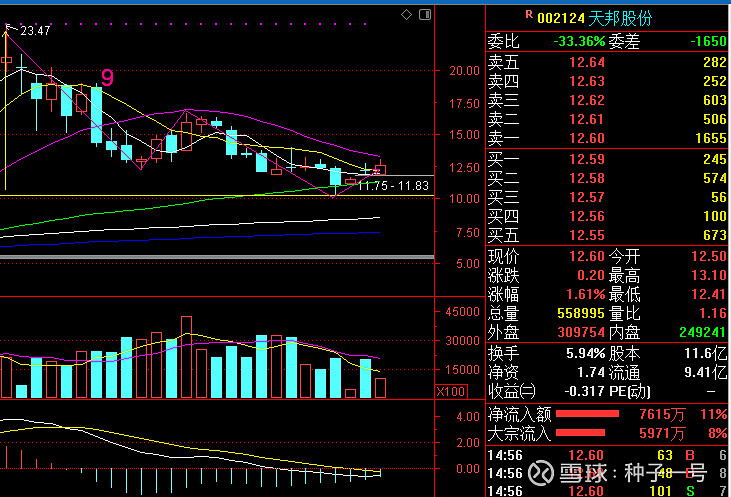Click the 涨跌 value 0.20
This screenshot has width=731, height=497.
tap(591, 276)
